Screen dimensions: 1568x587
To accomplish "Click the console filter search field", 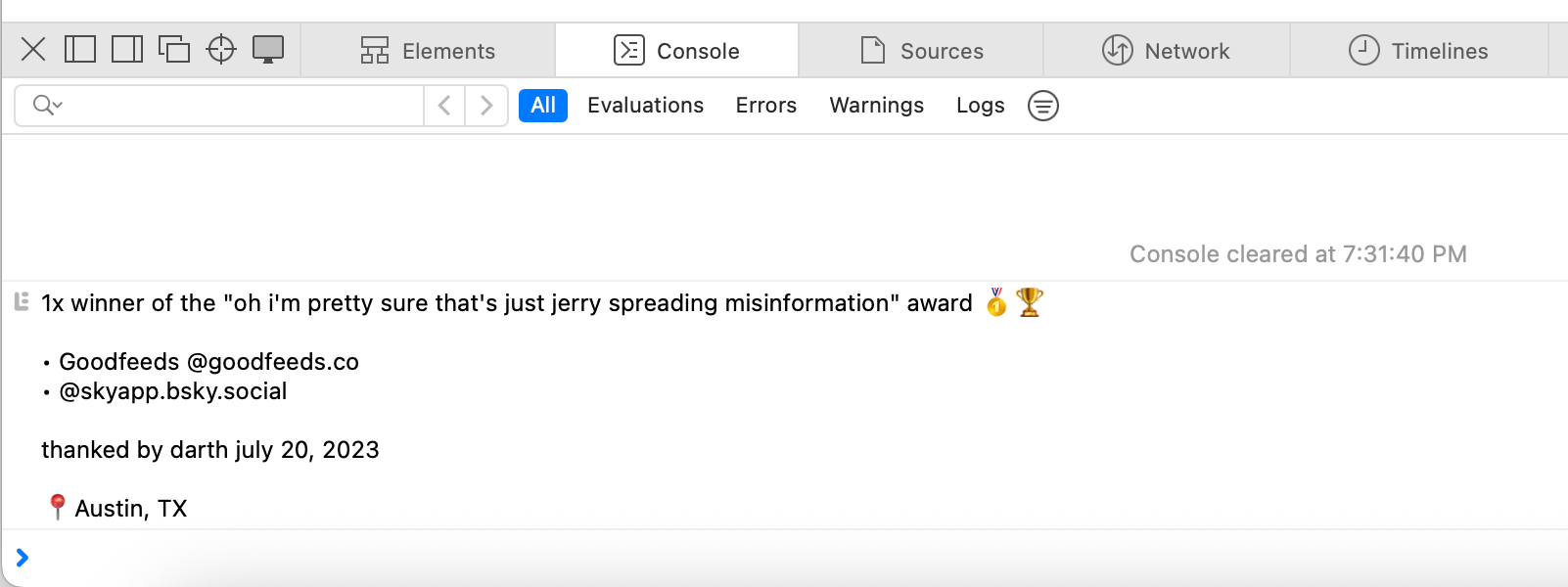I will coord(245,106).
